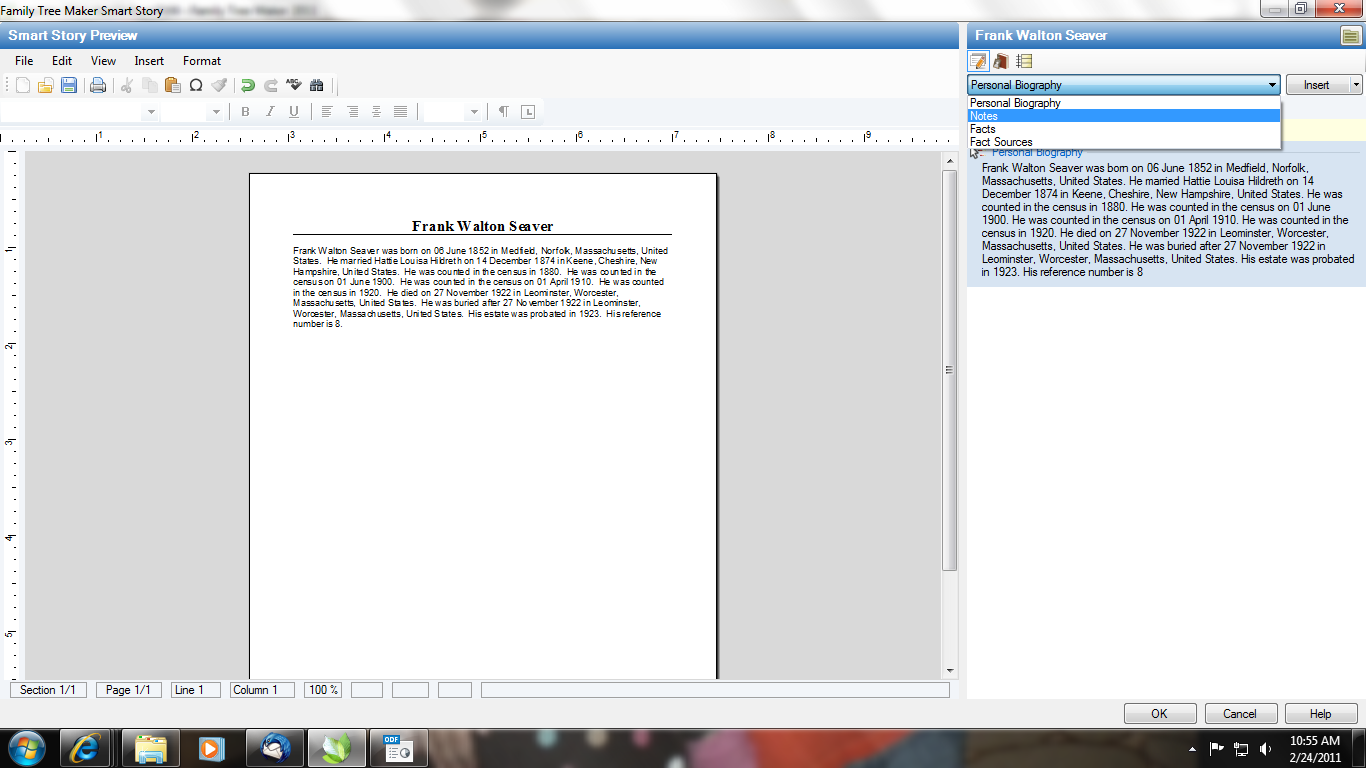Choose Fact Sources in the dropdown list
The image size is (1366, 768).
pos(1124,142)
